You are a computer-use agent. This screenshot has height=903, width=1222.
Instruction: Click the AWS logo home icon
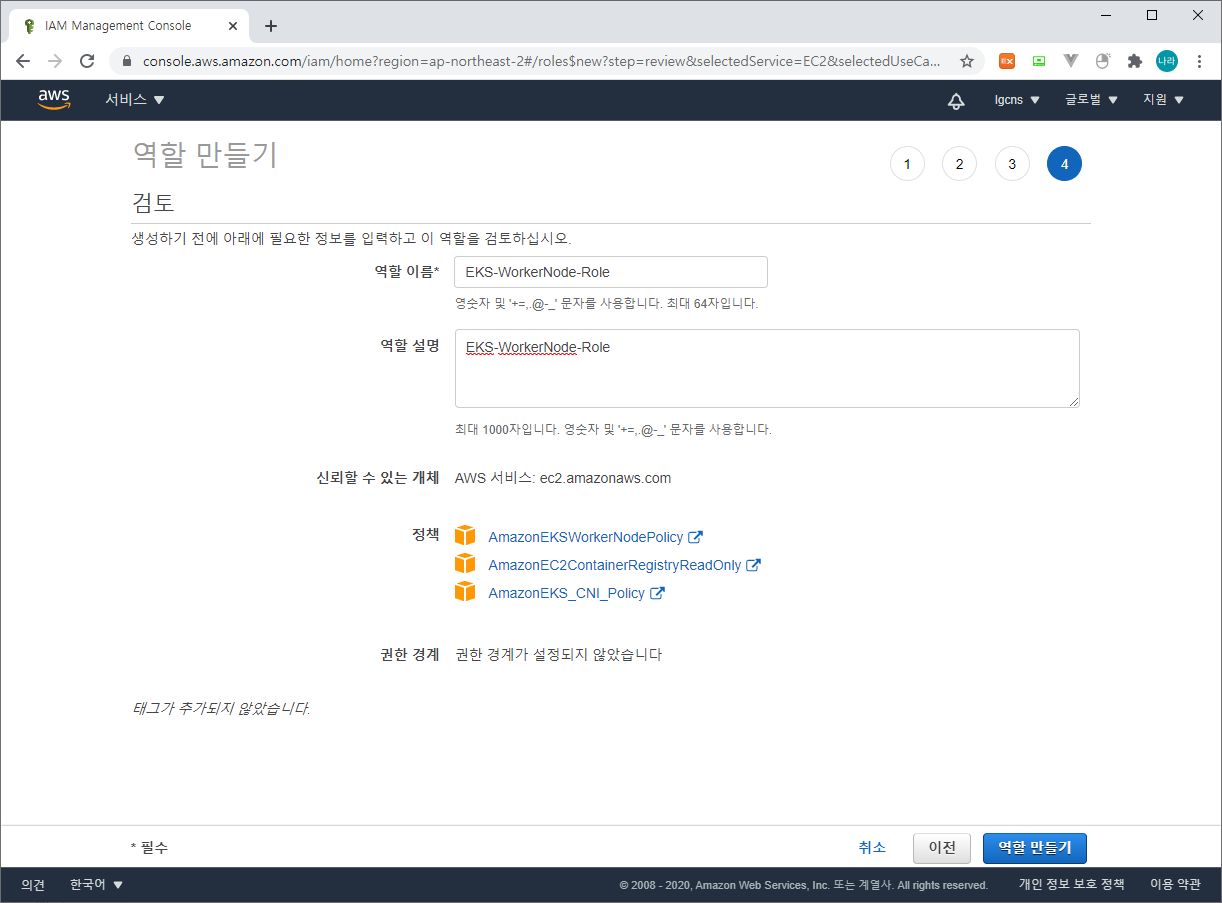pyautogui.click(x=54, y=99)
